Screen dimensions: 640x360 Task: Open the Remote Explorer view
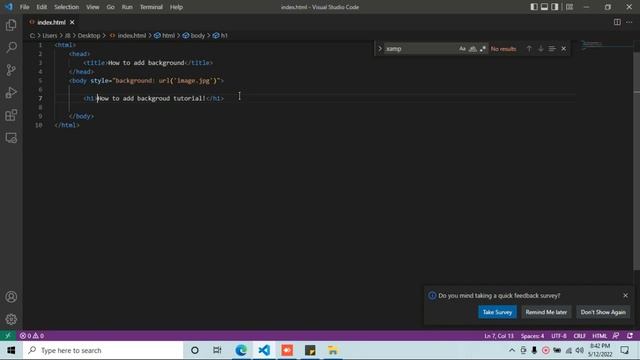[11, 138]
